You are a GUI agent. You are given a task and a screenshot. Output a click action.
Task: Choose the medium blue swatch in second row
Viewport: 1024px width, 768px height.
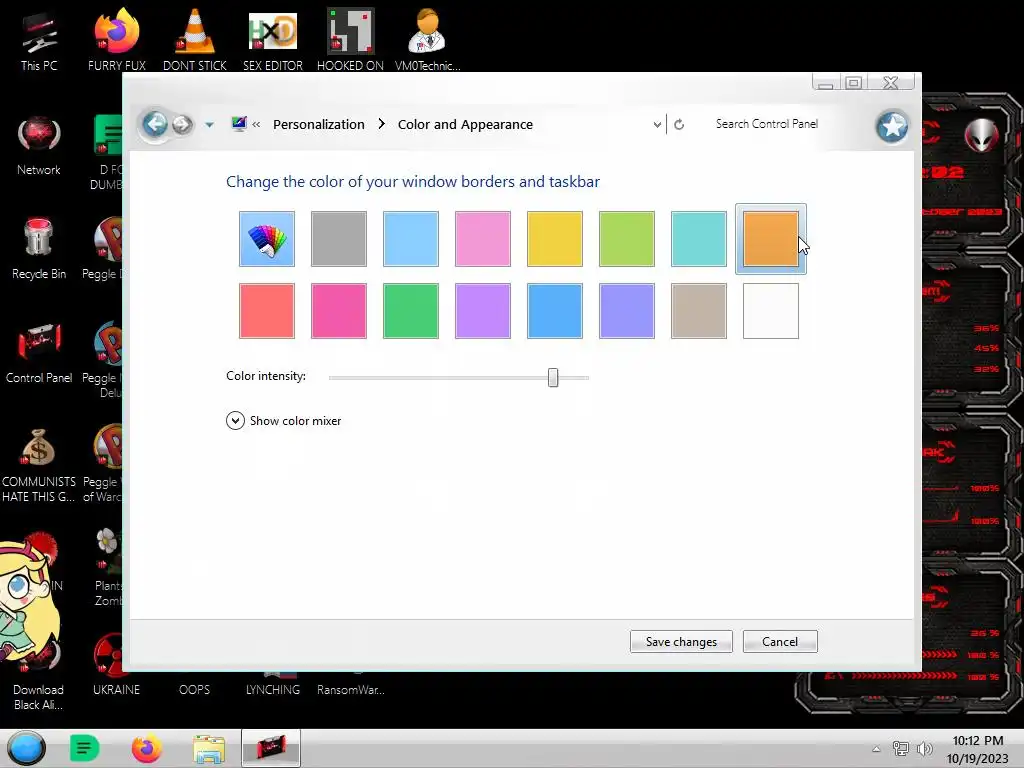tap(554, 311)
